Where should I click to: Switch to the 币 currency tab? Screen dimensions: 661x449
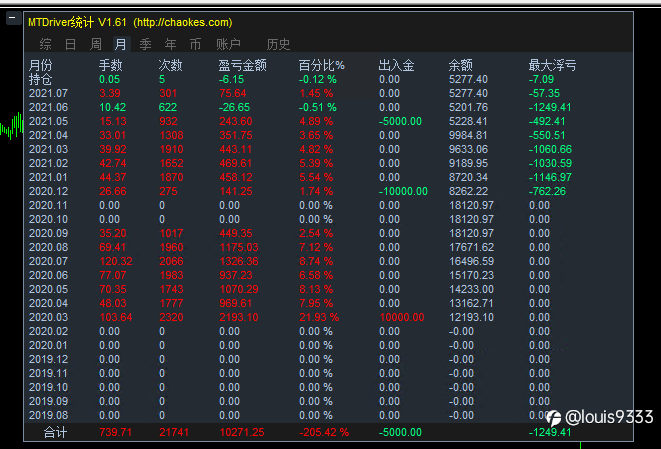click(x=195, y=44)
